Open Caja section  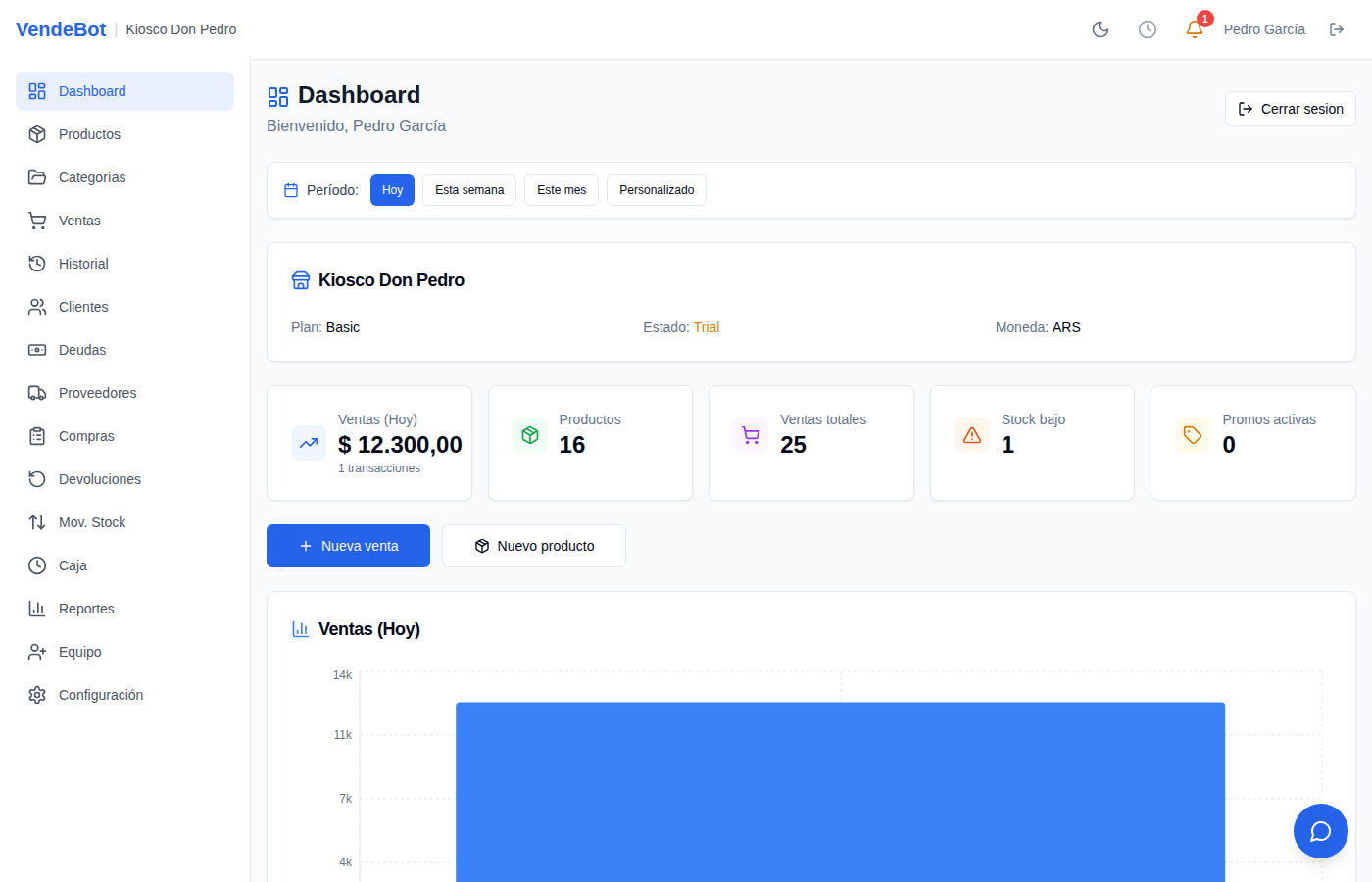tap(124, 565)
